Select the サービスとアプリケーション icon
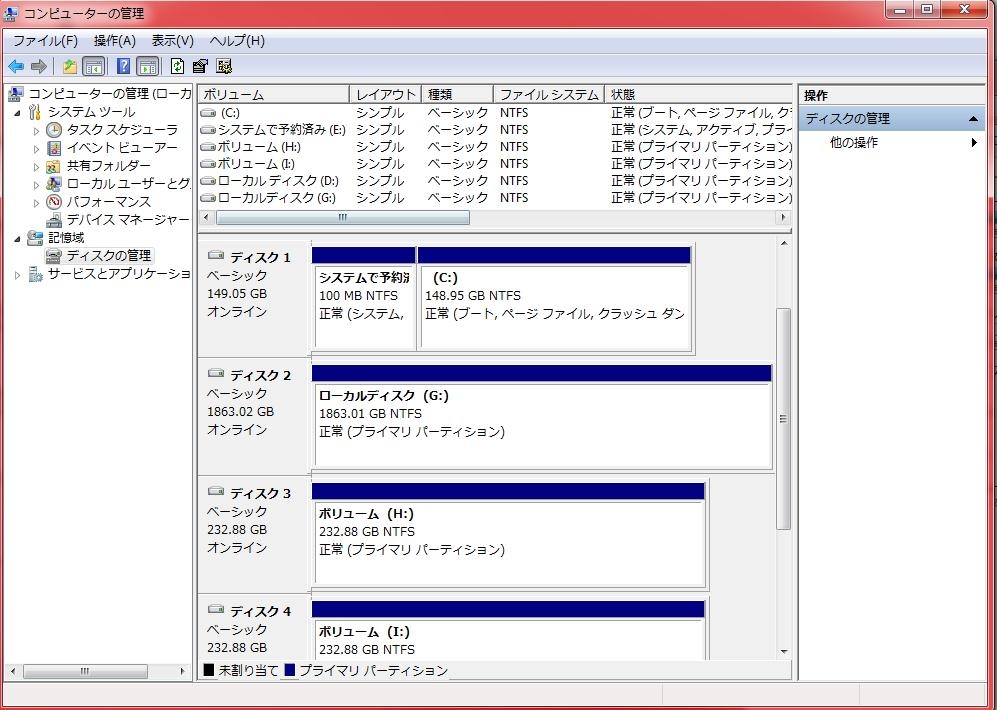Viewport: 997px width, 710px height. (x=35, y=274)
